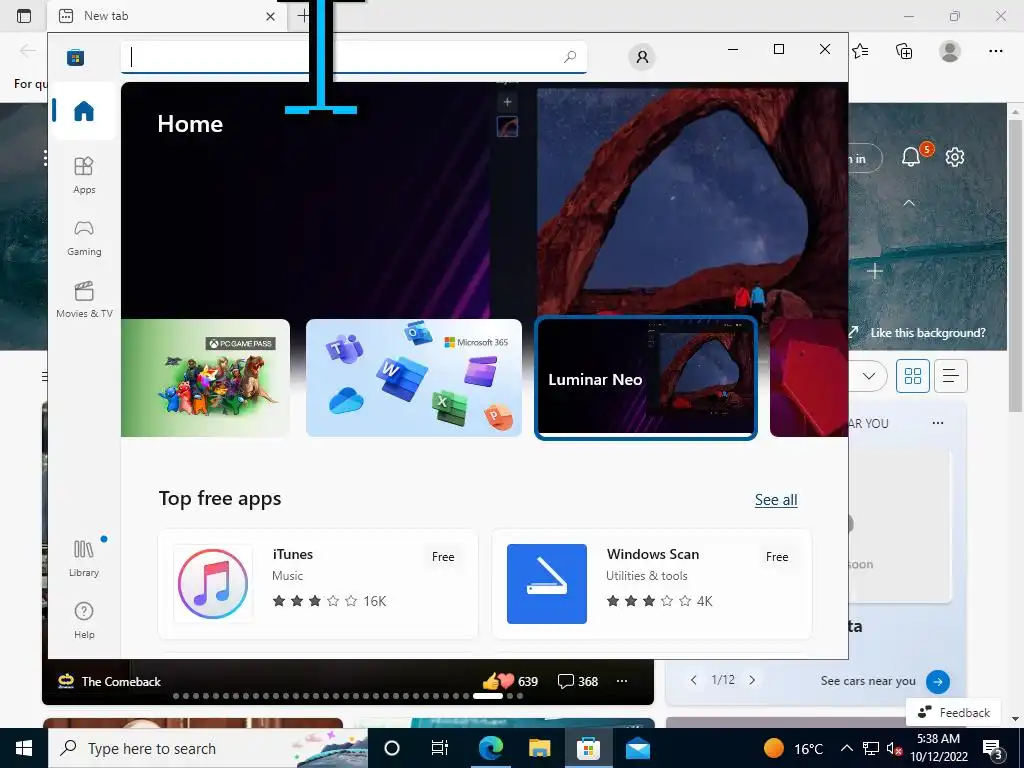Open the Windows Scan app listing

[x=652, y=584]
